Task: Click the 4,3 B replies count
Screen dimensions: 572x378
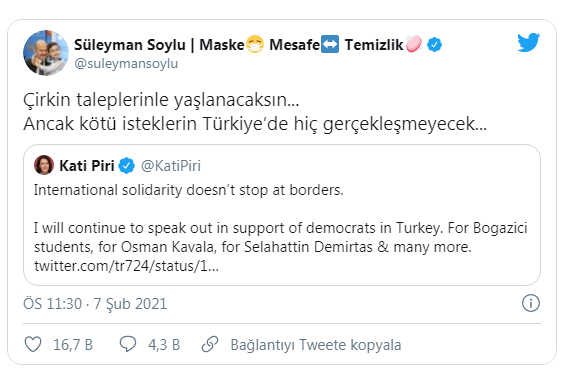Action: [x=164, y=345]
